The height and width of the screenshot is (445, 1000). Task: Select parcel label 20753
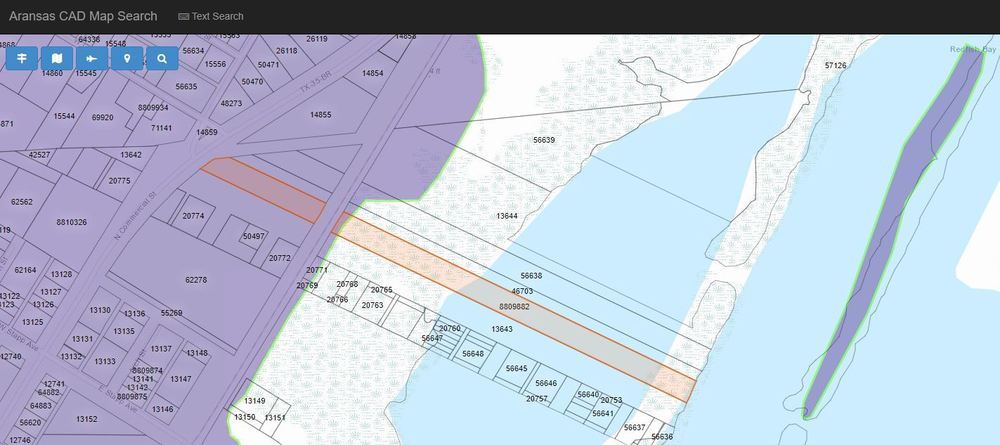coord(611,400)
